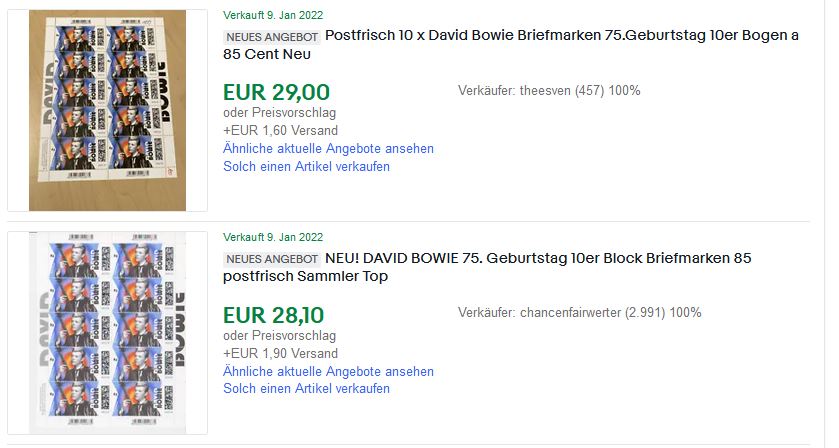The width and height of the screenshot is (839, 448).
Task: Click the price EUR 28,10
Action: [x=274, y=316]
